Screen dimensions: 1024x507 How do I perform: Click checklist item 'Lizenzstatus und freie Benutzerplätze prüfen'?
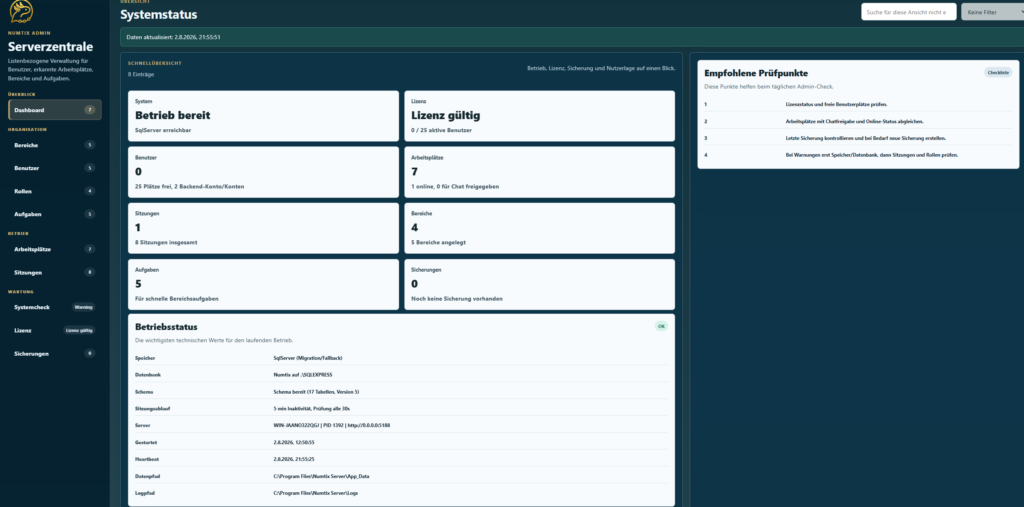pos(836,104)
